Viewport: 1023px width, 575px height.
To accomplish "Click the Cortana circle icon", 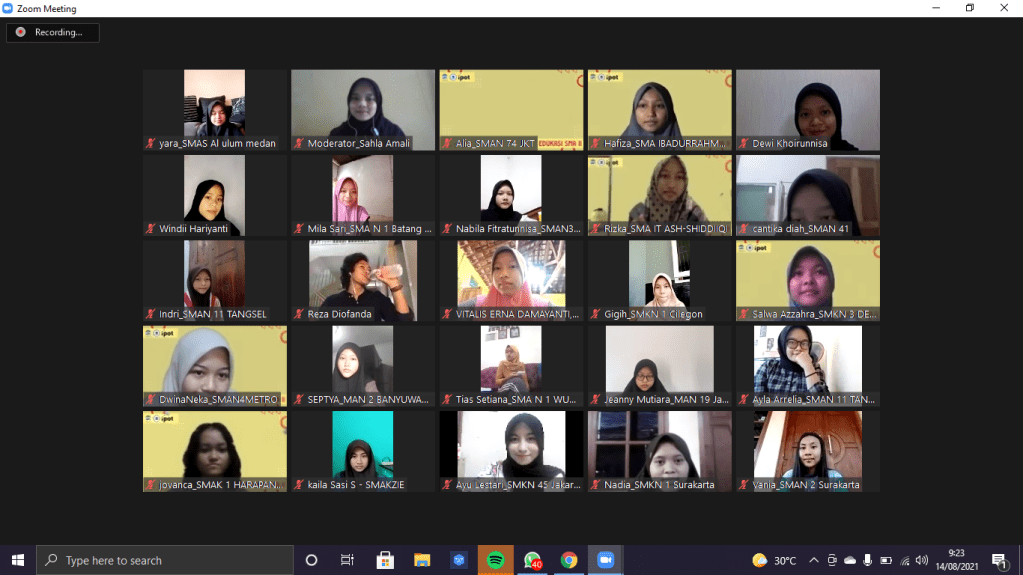I will click(311, 560).
